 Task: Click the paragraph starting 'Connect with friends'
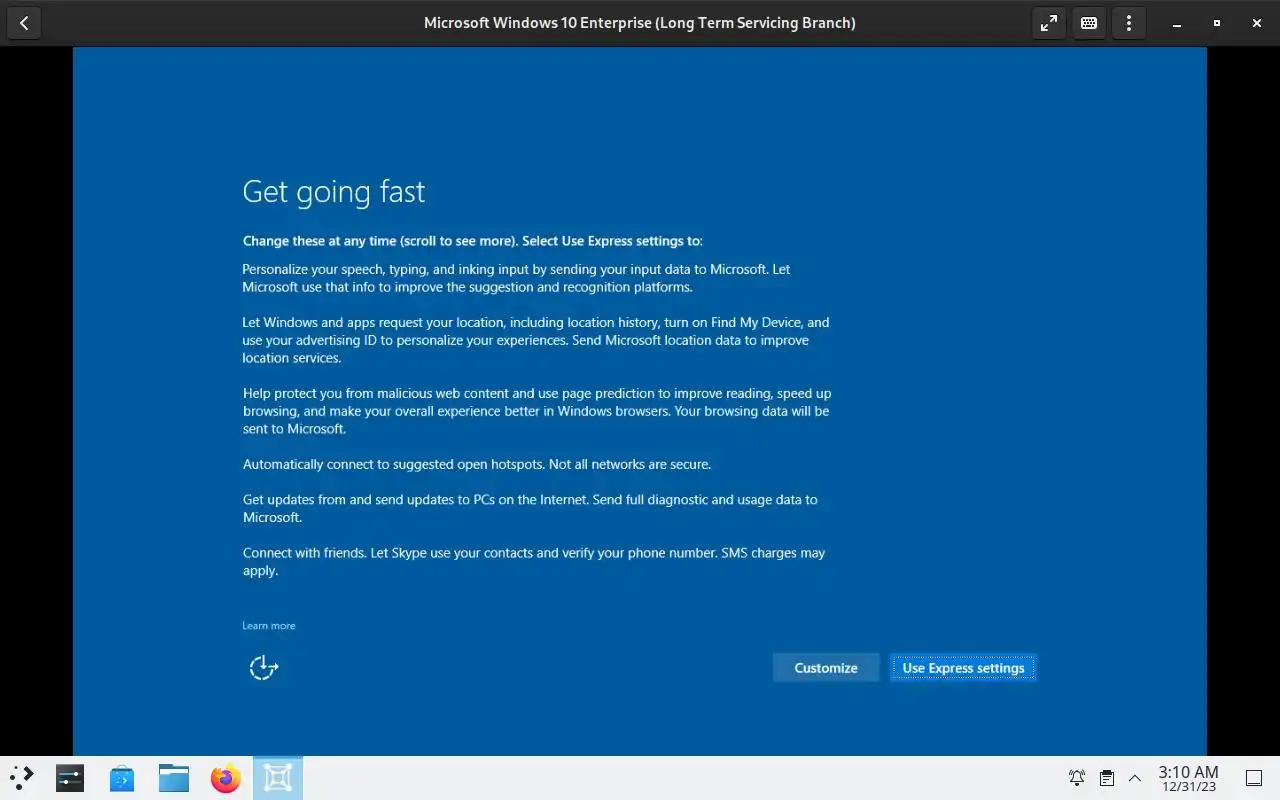(x=534, y=562)
